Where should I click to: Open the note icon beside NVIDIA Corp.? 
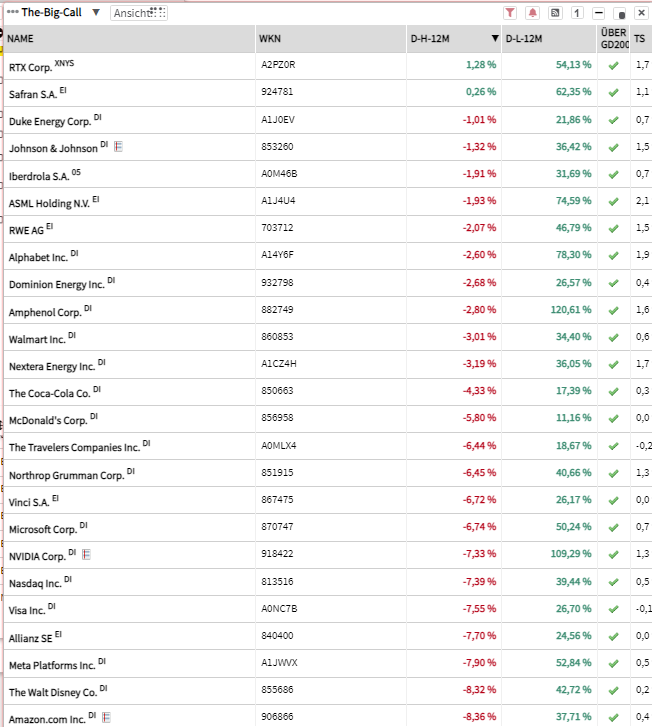click(x=85, y=554)
